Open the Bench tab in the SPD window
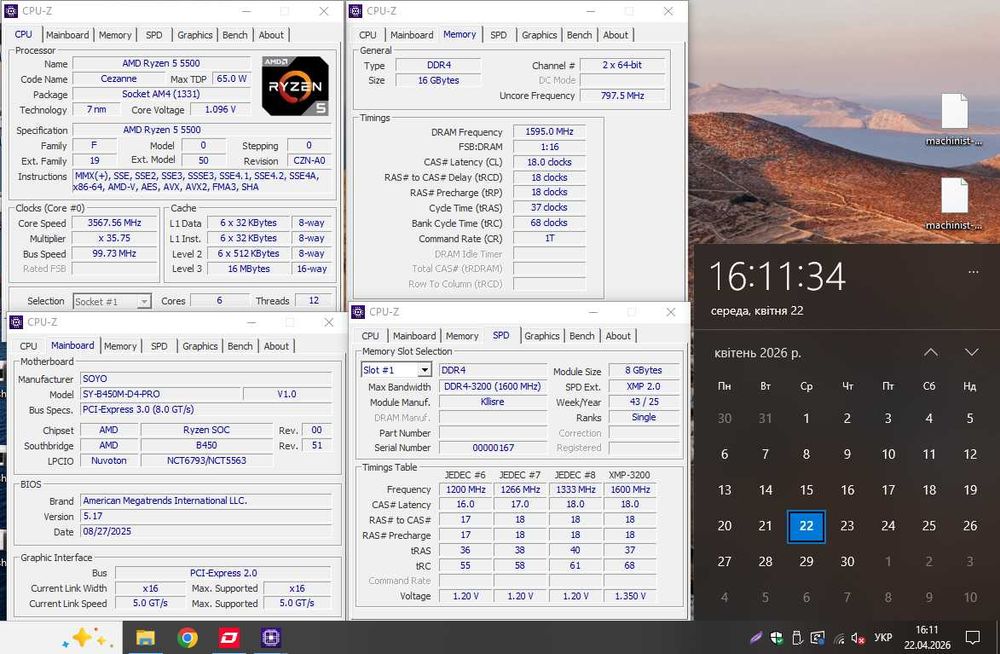The image size is (1000, 654). click(582, 336)
